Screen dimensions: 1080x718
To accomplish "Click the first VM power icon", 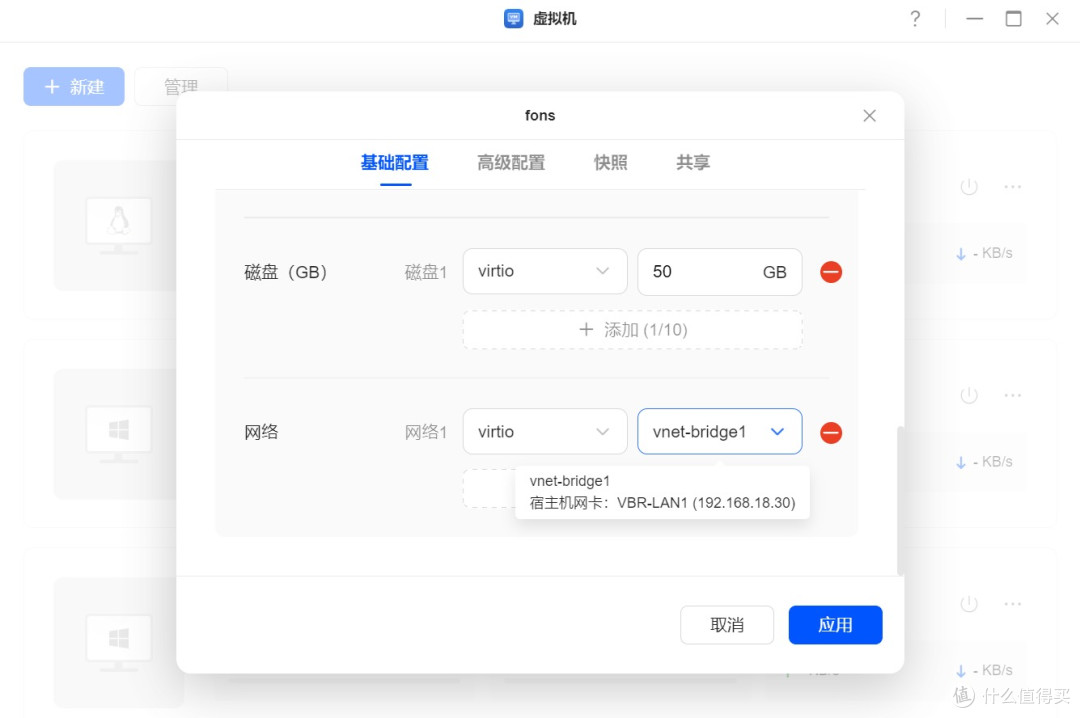I will point(968,187).
